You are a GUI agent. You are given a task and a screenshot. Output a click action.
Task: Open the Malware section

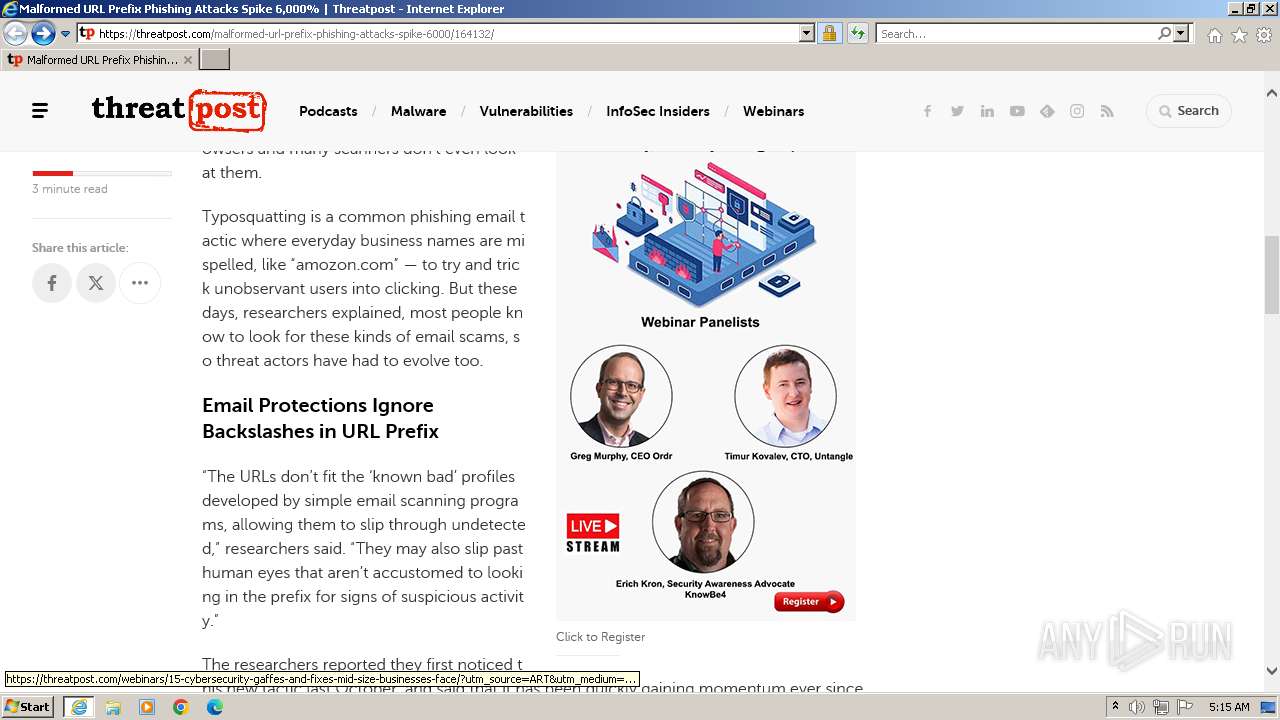418,111
